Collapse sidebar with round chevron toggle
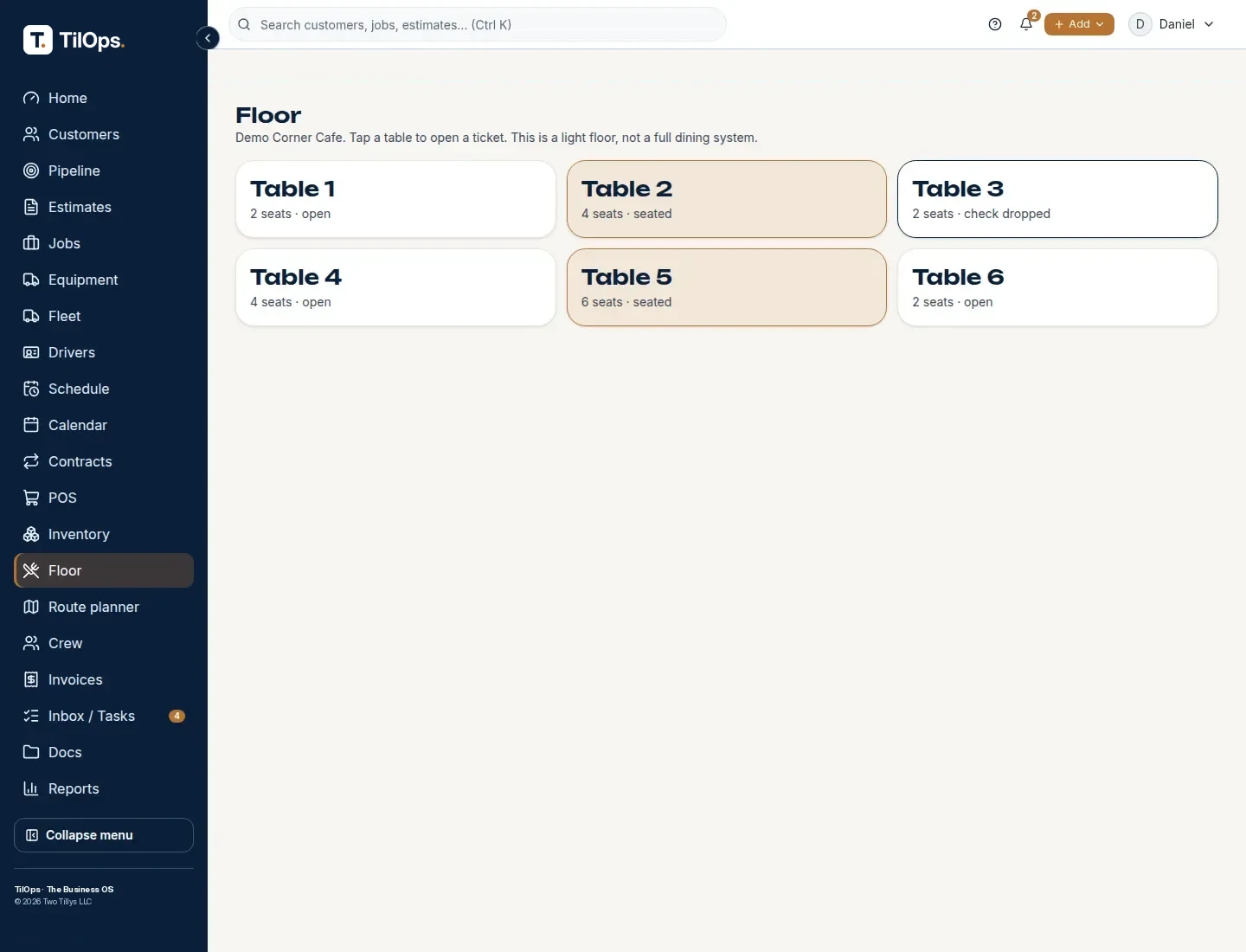The image size is (1246, 952). 208,38
